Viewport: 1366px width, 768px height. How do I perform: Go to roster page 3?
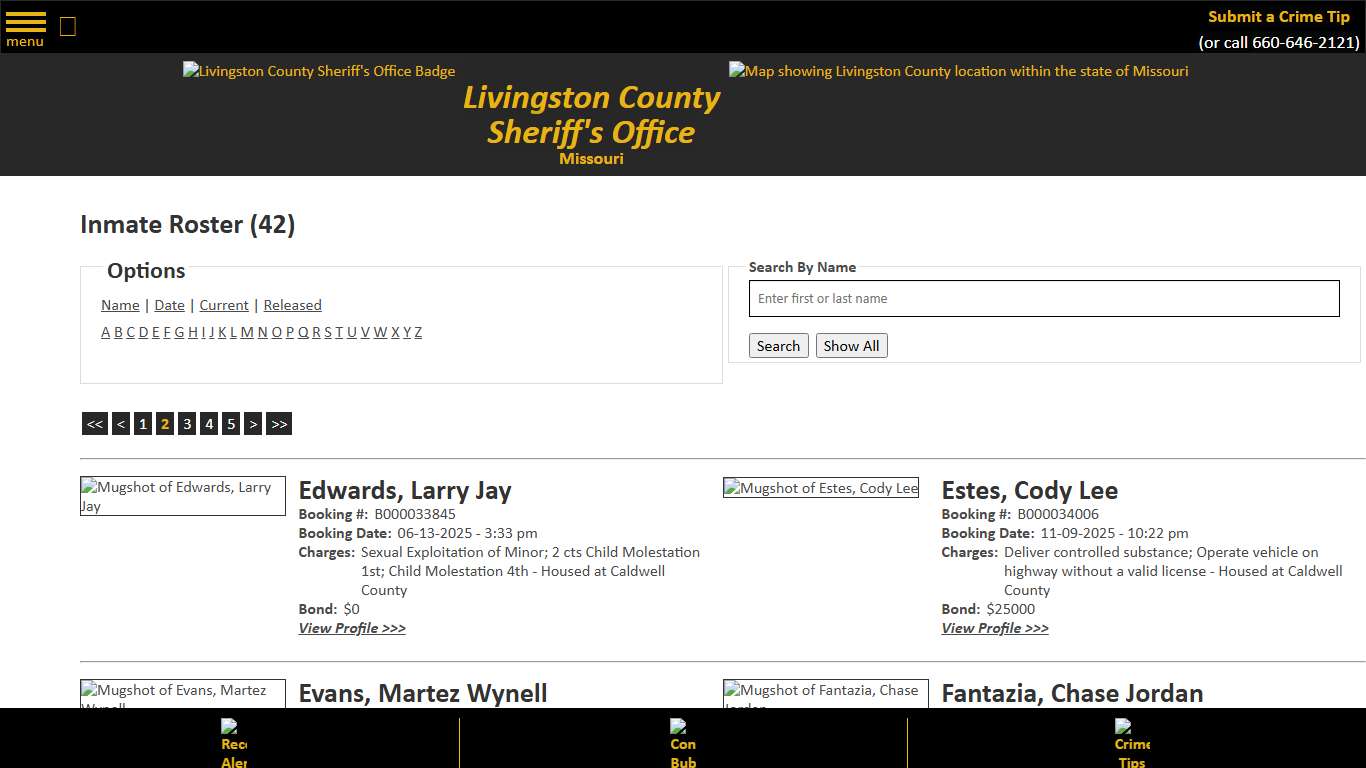pyautogui.click(x=187, y=423)
